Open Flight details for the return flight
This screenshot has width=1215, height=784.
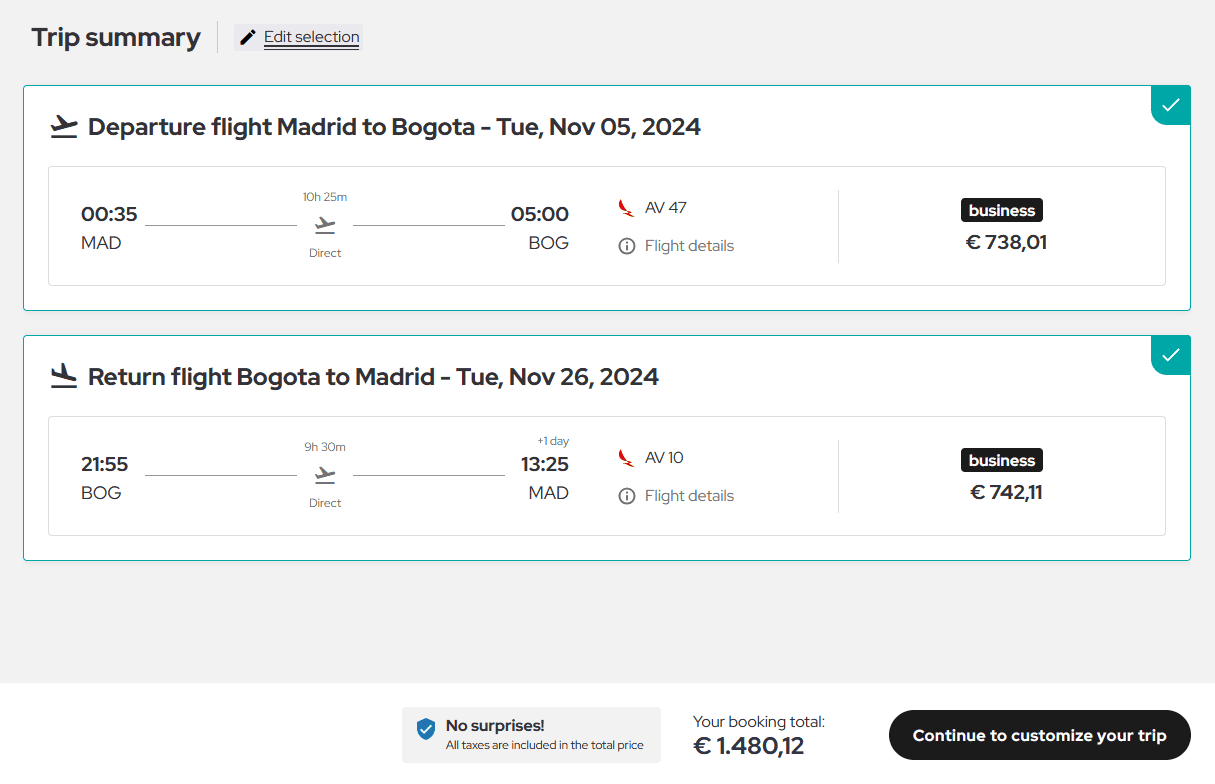[x=689, y=496]
